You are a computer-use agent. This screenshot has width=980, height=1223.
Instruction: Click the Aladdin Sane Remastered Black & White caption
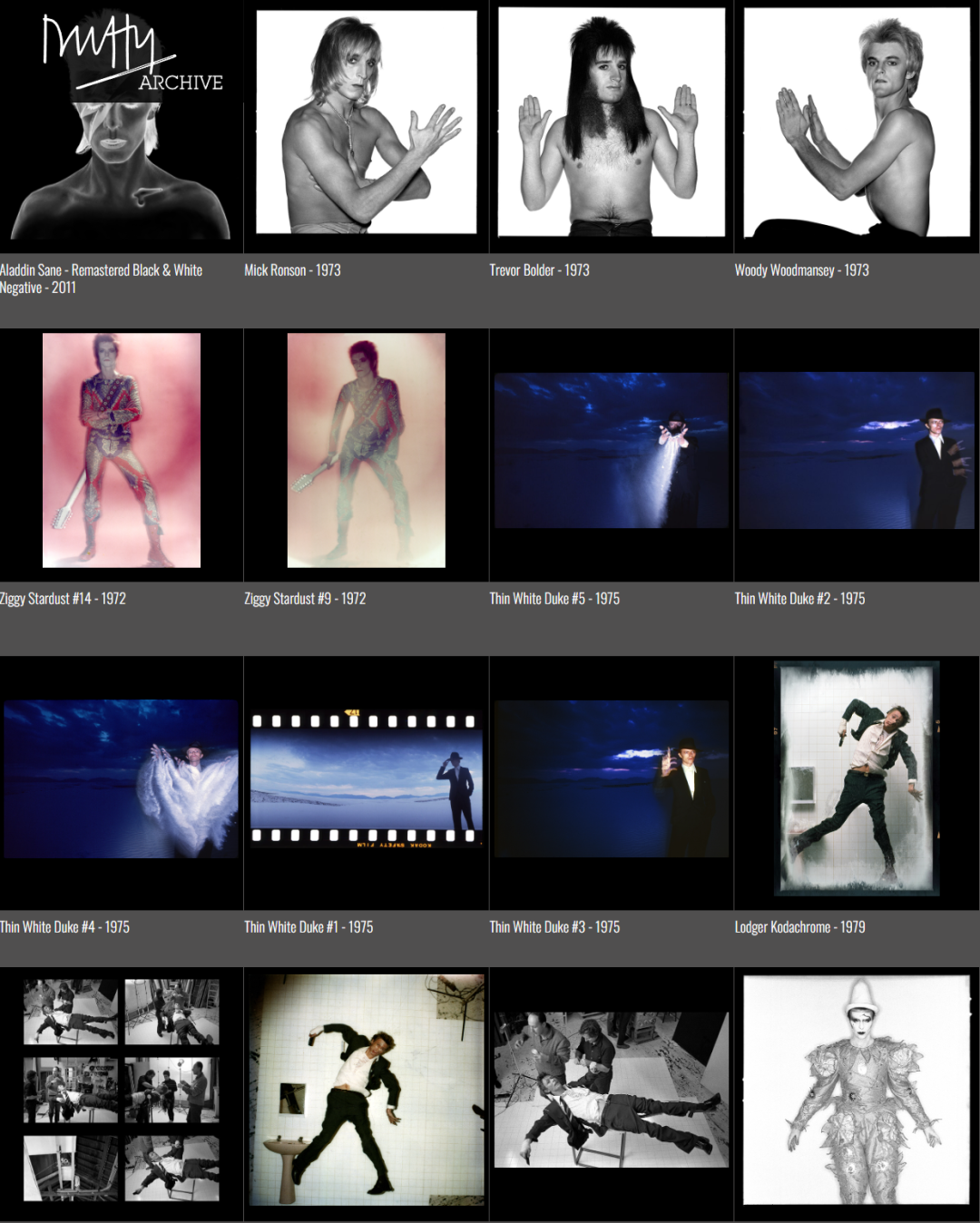(101, 279)
